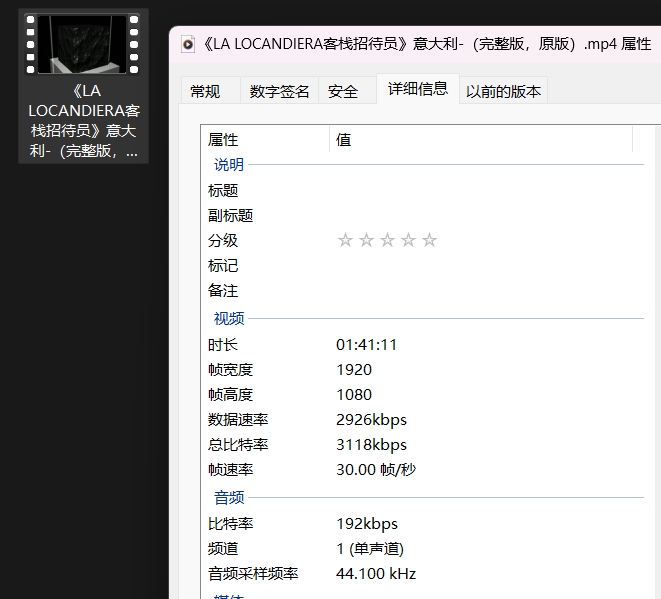Click the 帧速率 property label
Screen dimensions: 661x599
pos(231,470)
